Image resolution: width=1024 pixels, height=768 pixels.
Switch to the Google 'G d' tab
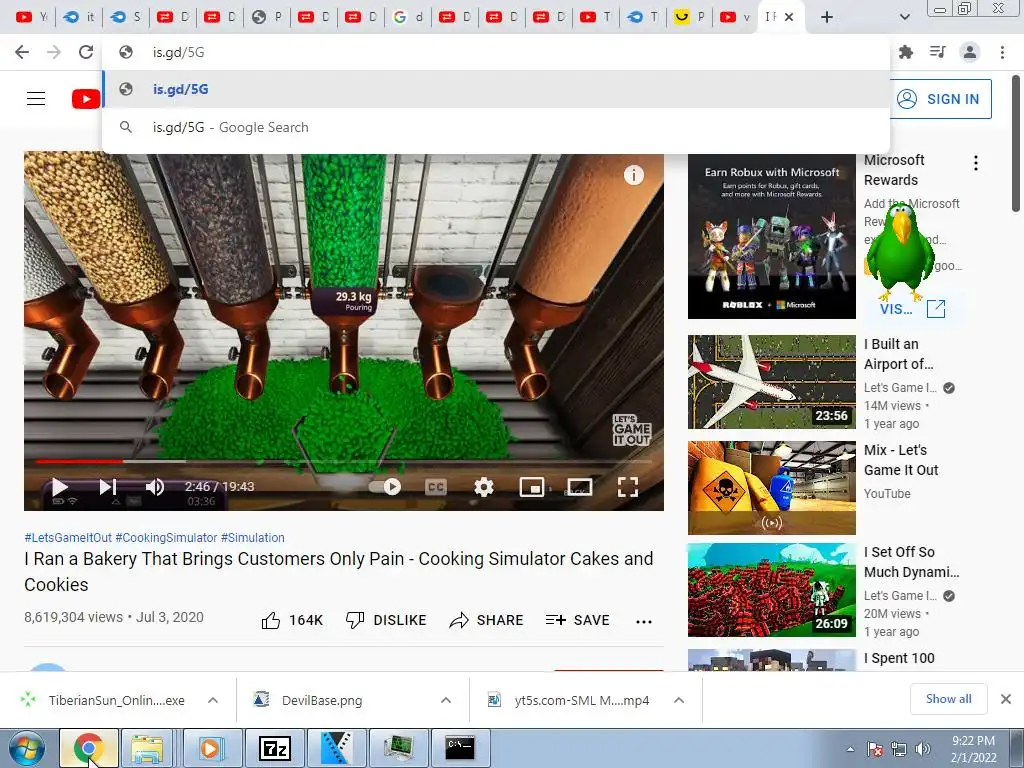(x=409, y=17)
